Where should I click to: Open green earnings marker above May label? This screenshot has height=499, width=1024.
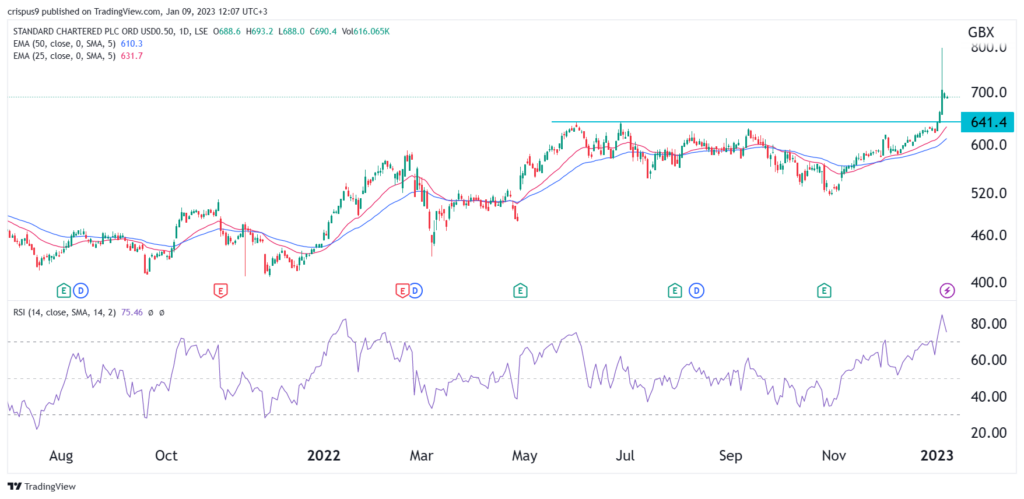[520, 290]
